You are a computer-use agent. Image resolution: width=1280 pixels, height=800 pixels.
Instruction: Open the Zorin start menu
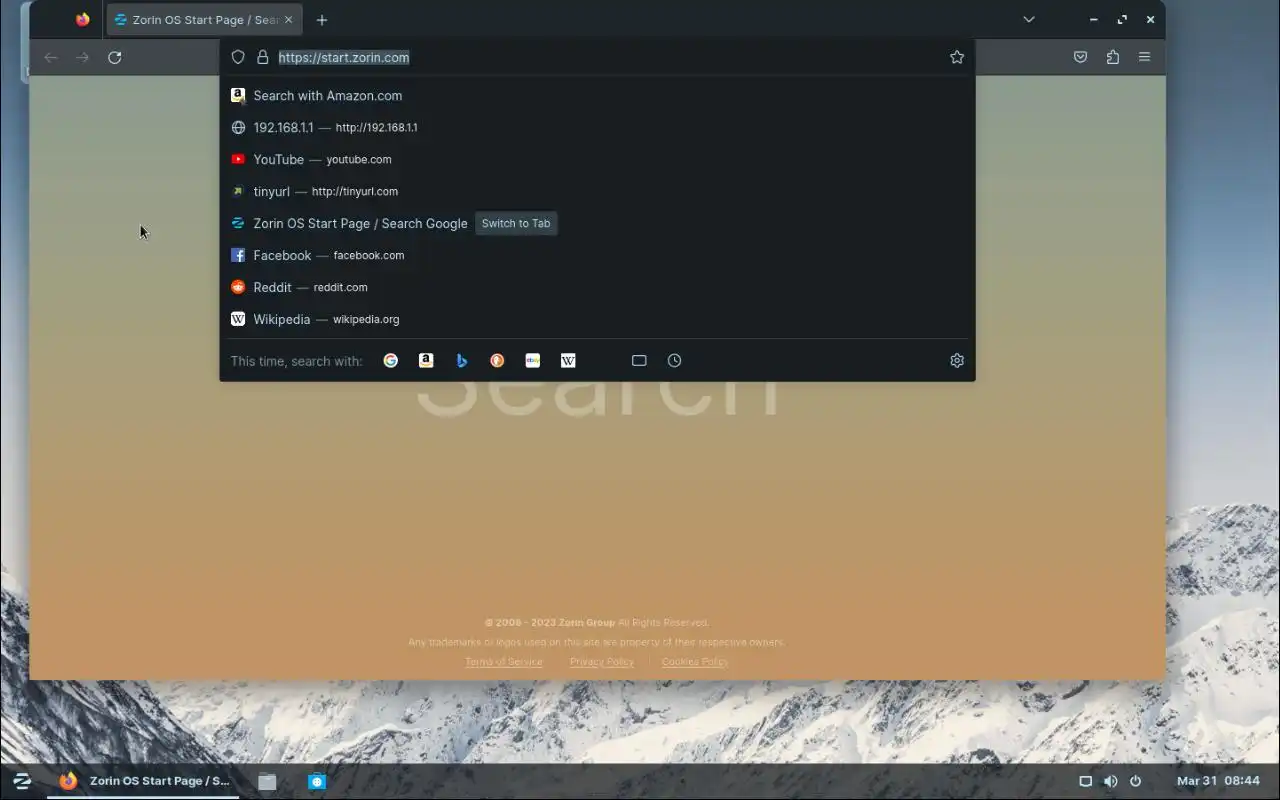22,781
